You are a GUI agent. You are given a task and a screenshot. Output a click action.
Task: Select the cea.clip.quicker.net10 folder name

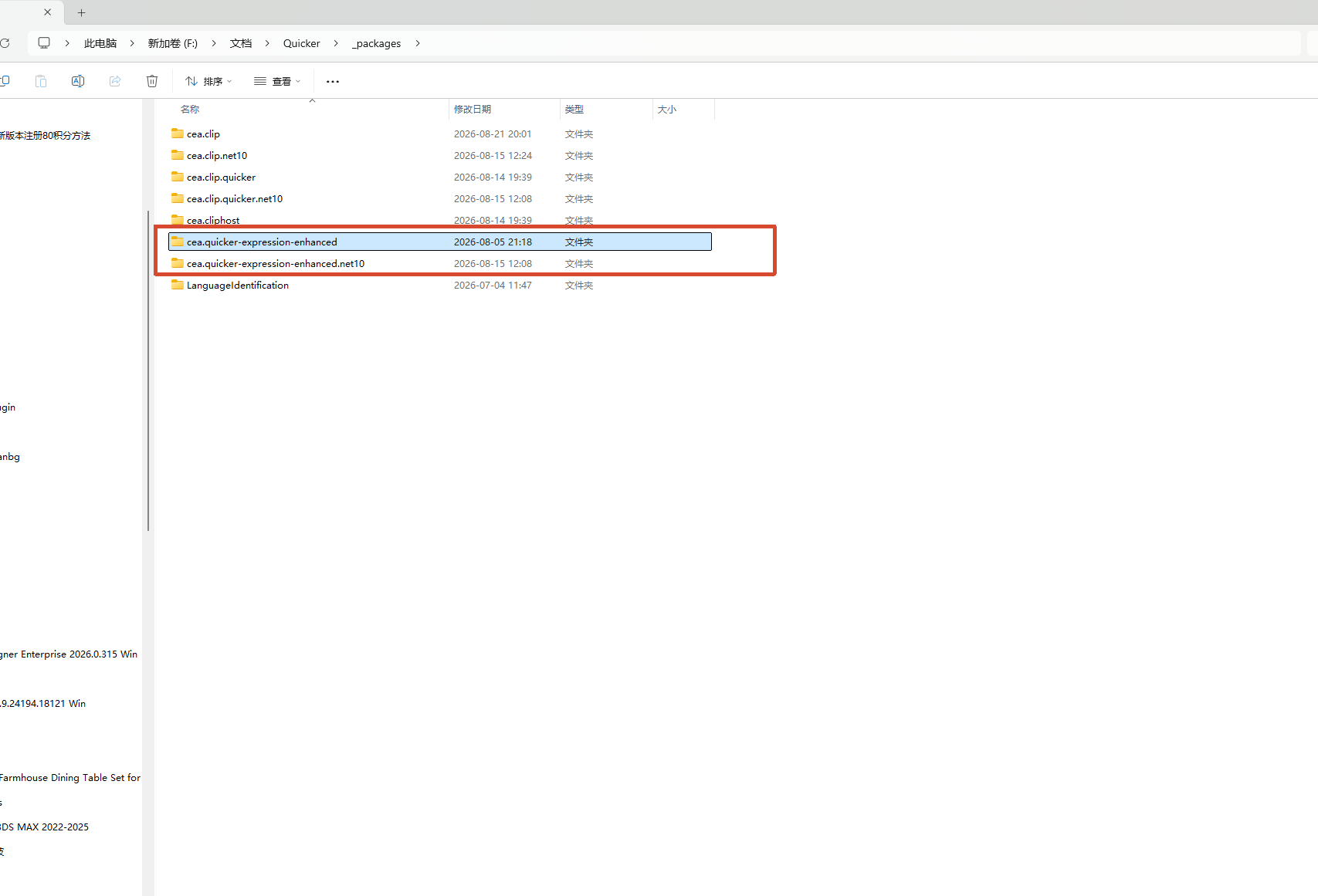(235, 198)
